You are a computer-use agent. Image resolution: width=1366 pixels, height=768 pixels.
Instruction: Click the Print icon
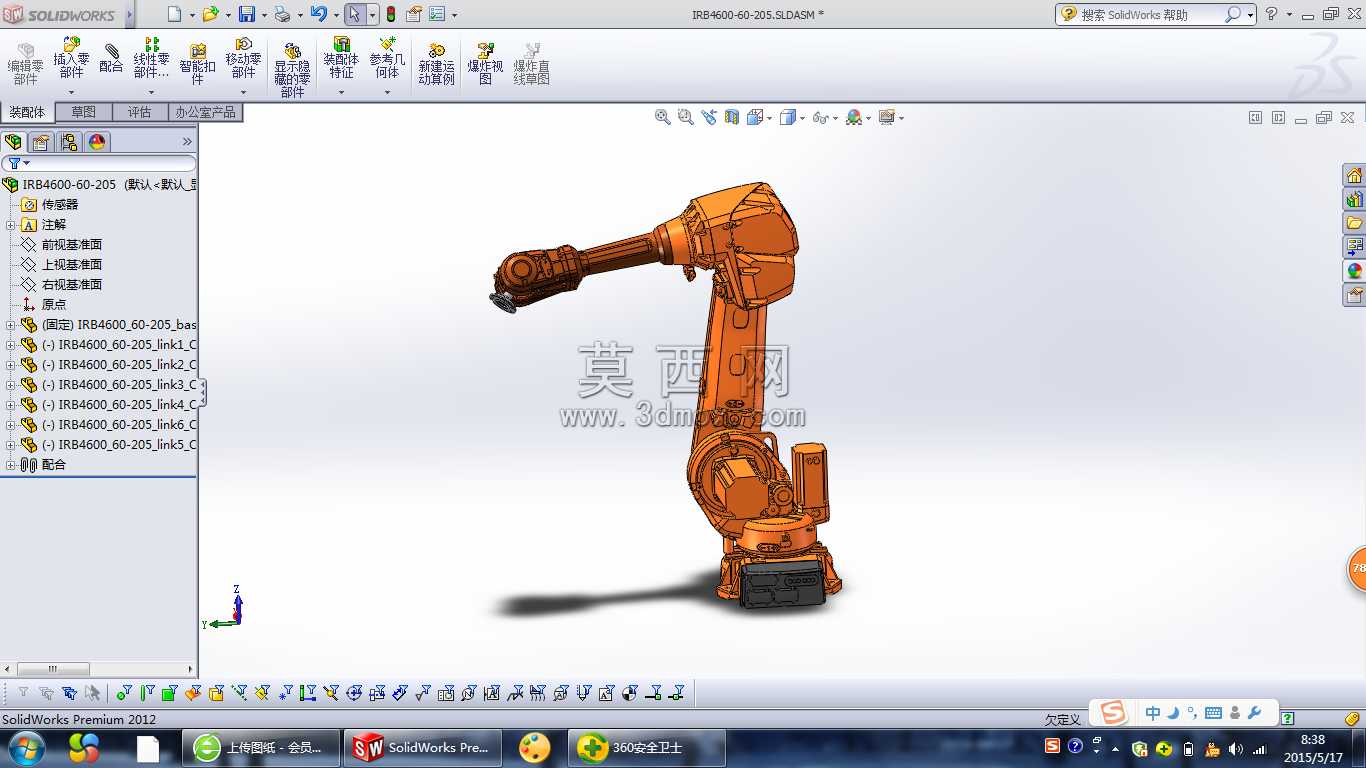(x=282, y=14)
